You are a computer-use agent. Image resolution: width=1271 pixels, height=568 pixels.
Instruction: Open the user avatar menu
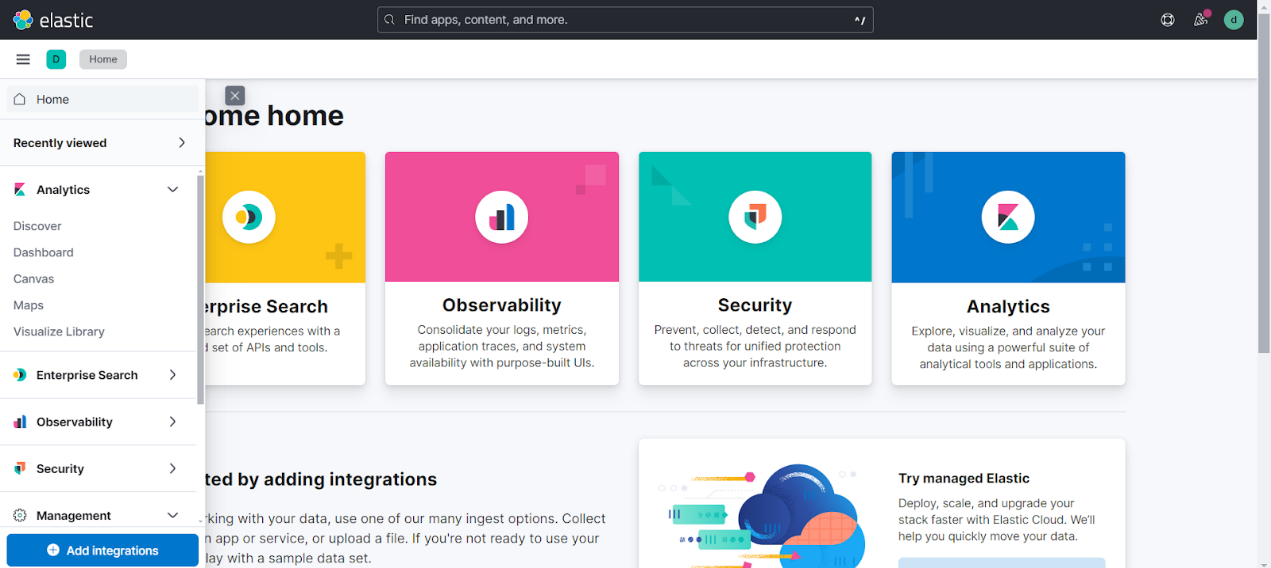pos(1234,20)
